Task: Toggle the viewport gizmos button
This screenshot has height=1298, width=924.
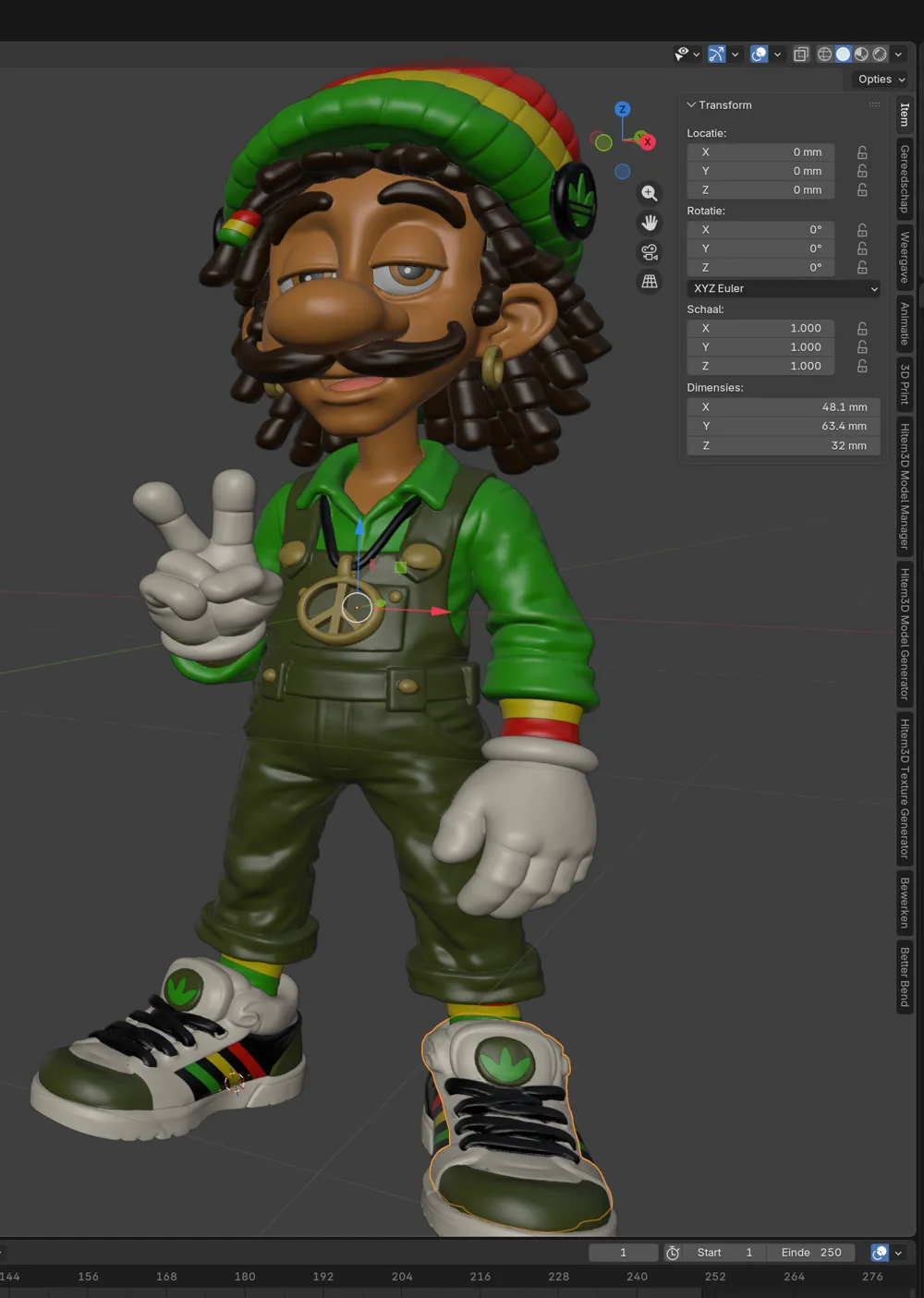Action: click(x=717, y=55)
